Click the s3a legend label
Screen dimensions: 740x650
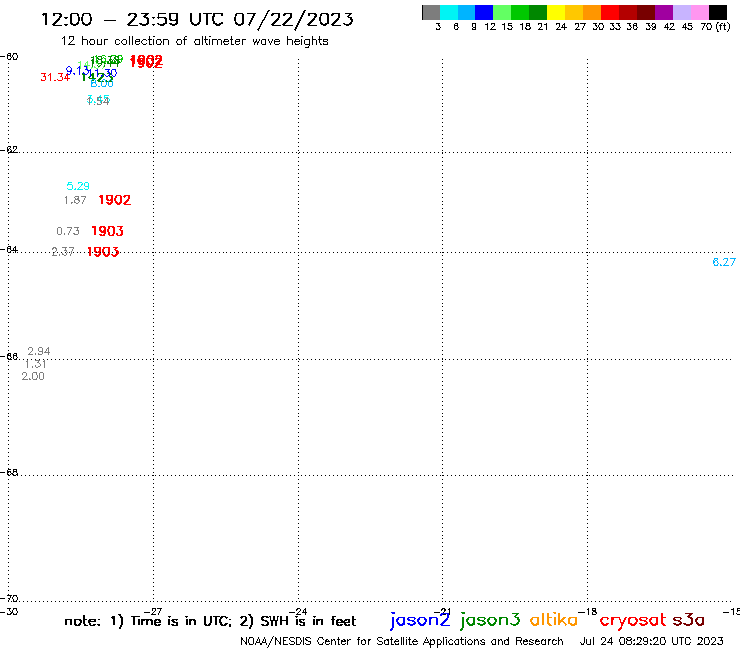coord(688,620)
